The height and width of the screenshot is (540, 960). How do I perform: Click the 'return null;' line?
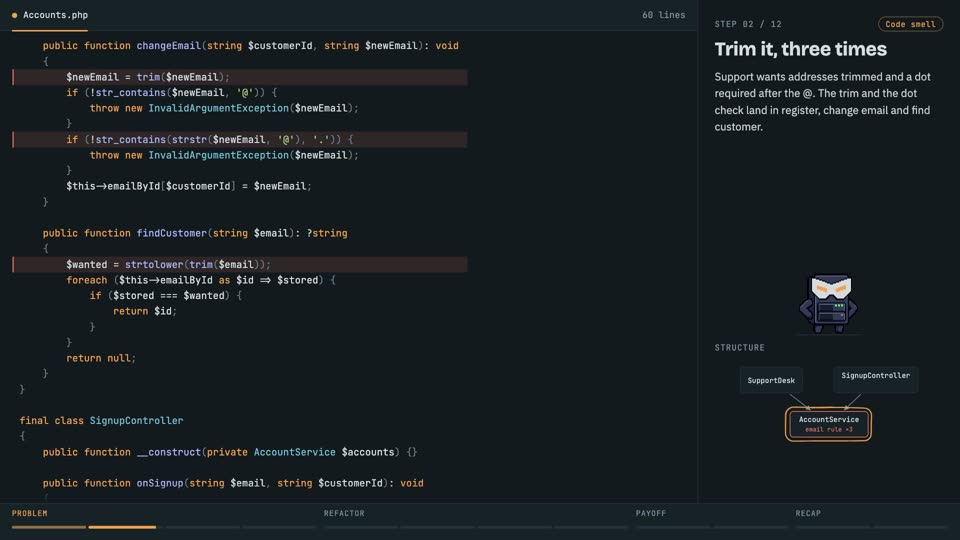pyautogui.click(x=101, y=358)
